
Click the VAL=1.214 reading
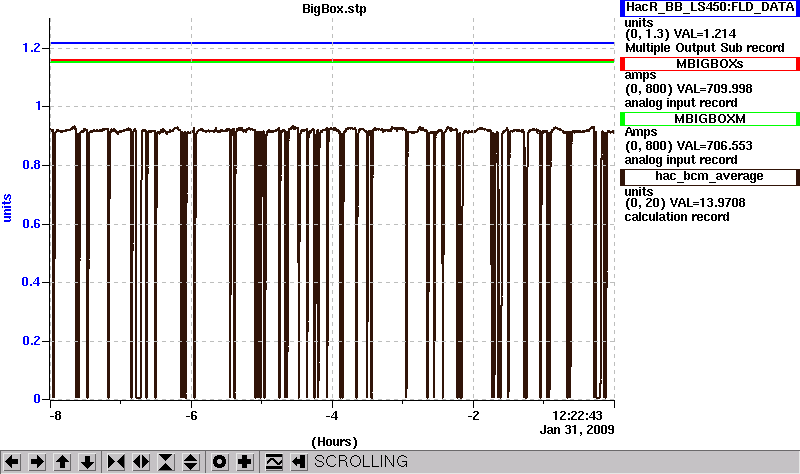coord(705,34)
